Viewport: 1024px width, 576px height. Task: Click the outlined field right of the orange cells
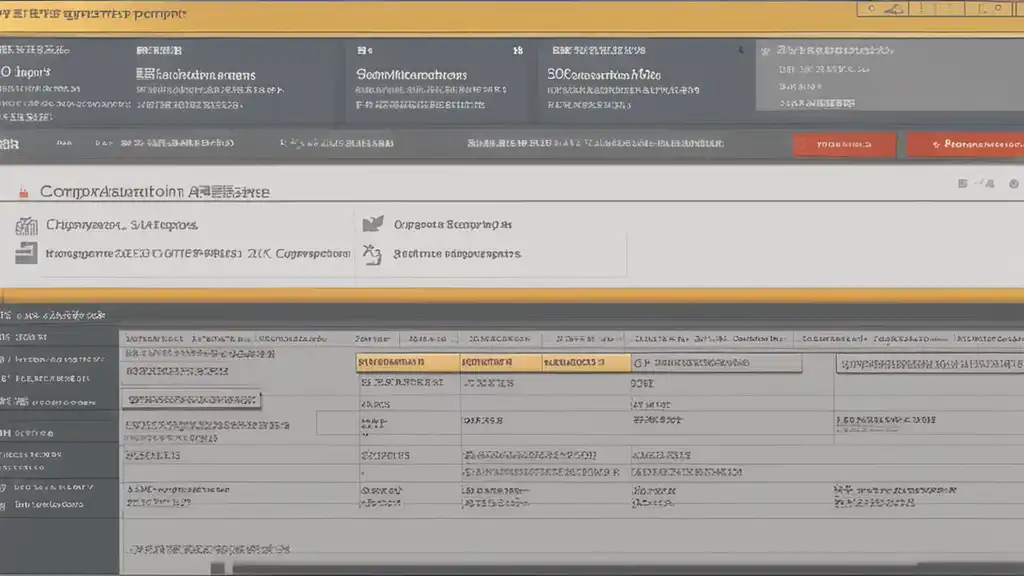click(716, 362)
